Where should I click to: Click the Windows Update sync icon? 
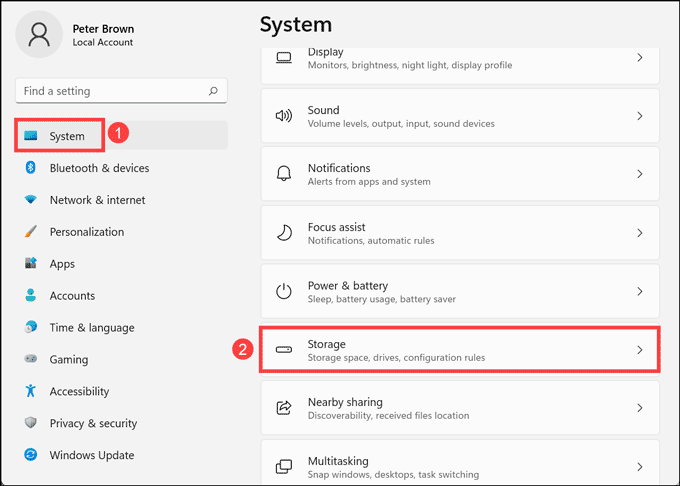coord(30,454)
